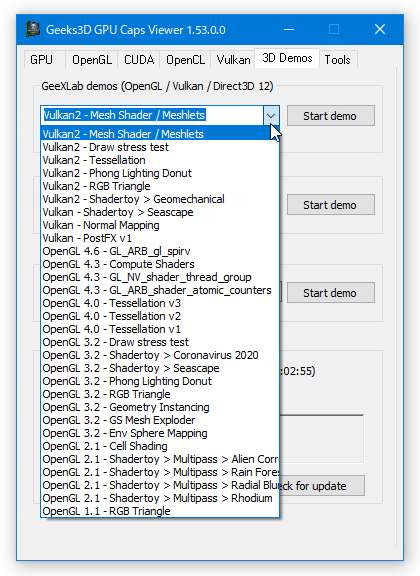Open the OpenGL tab
Viewport: 420px width, 576px height.
(x=92, y=60)
